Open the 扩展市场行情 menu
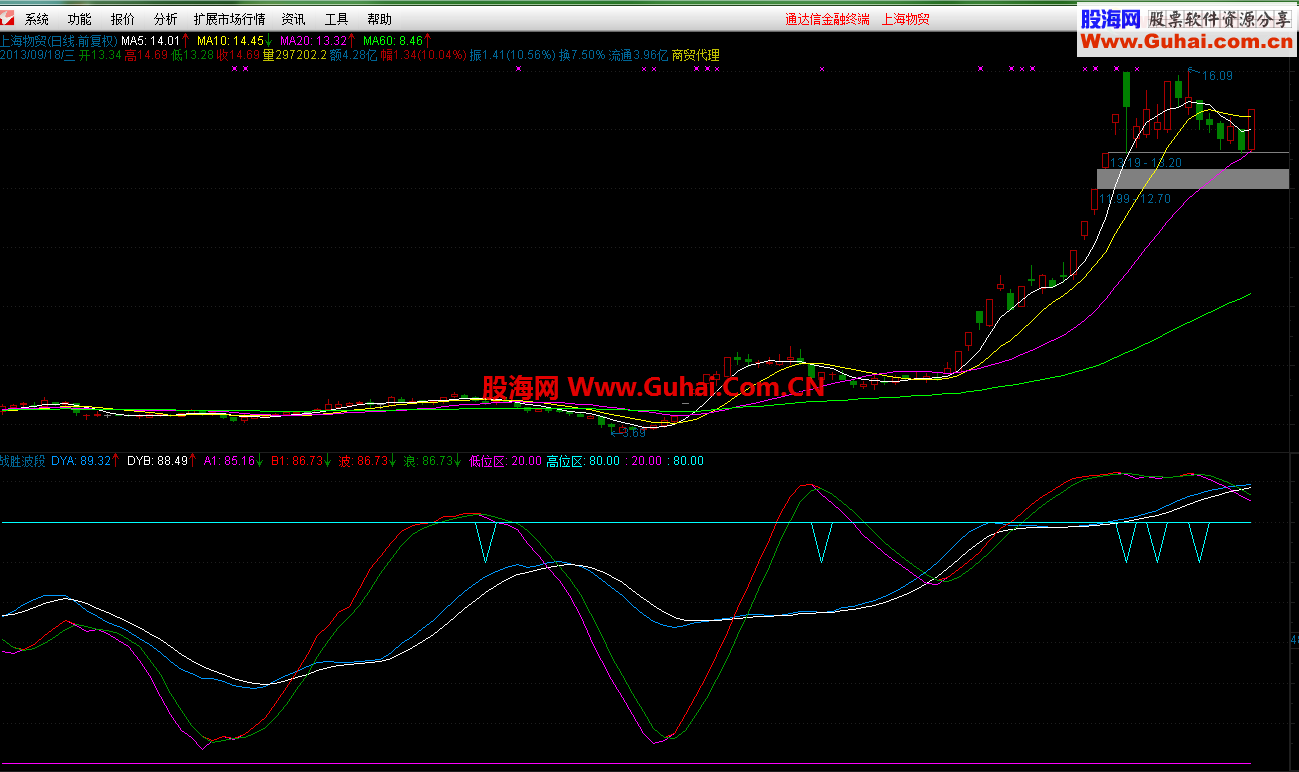This screenshot has height=772, width=1299. pos(230,19)
